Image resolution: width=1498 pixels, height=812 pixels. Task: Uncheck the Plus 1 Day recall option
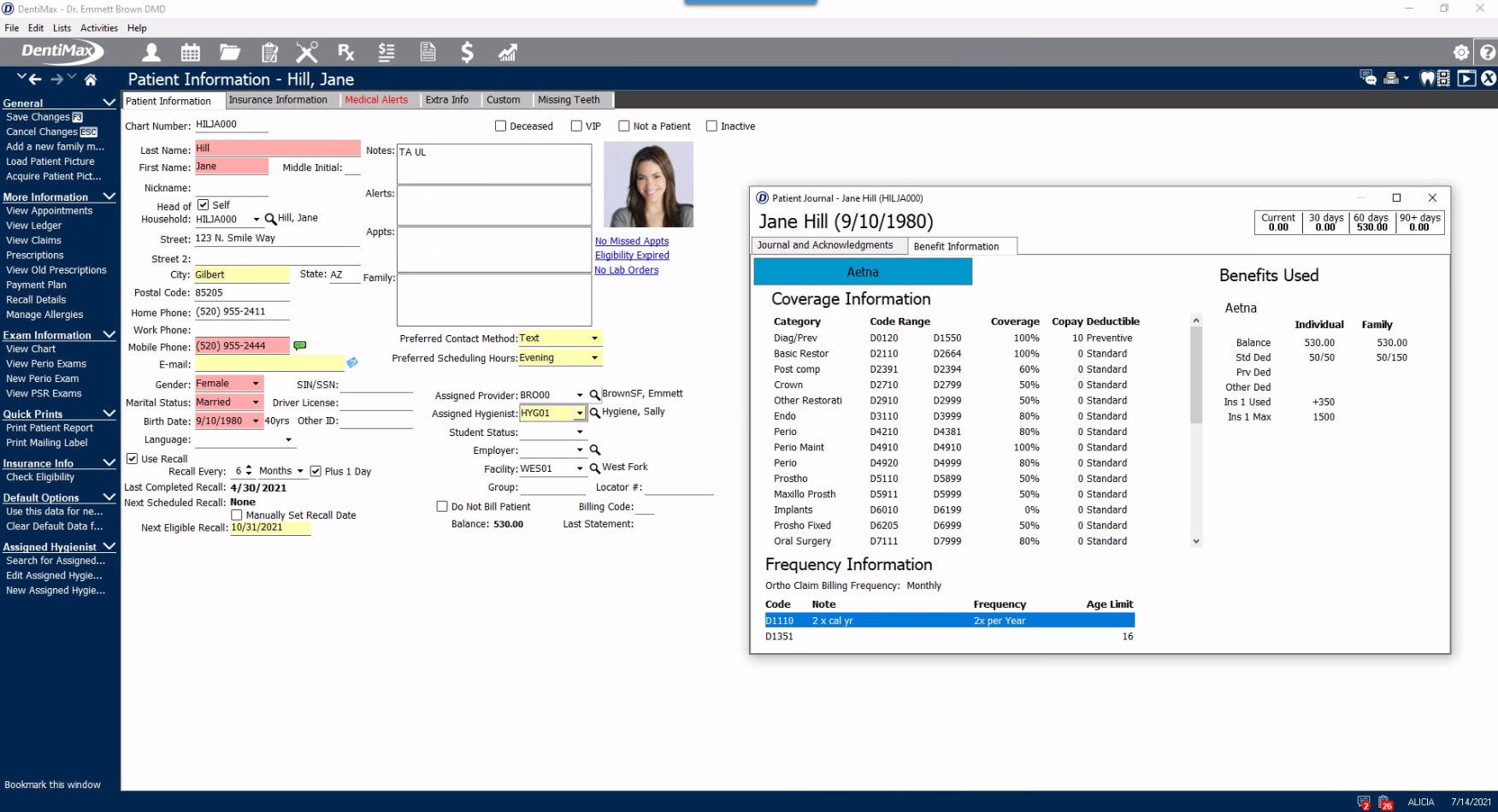coord(316,470)
